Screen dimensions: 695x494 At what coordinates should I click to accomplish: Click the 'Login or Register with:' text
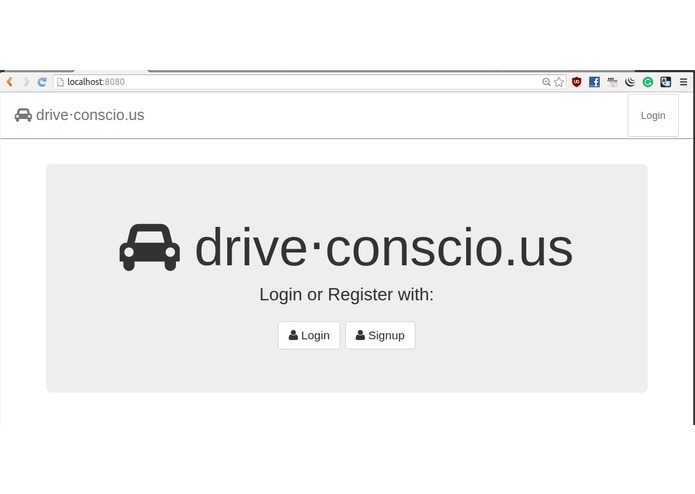pyautogui.click(x=347, y=295)
